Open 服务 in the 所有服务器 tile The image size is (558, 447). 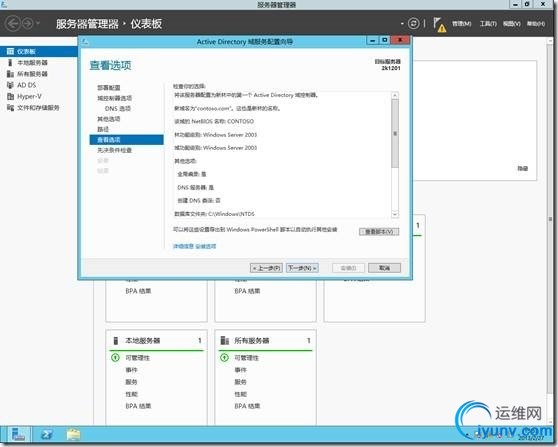(x=240, y=382)
